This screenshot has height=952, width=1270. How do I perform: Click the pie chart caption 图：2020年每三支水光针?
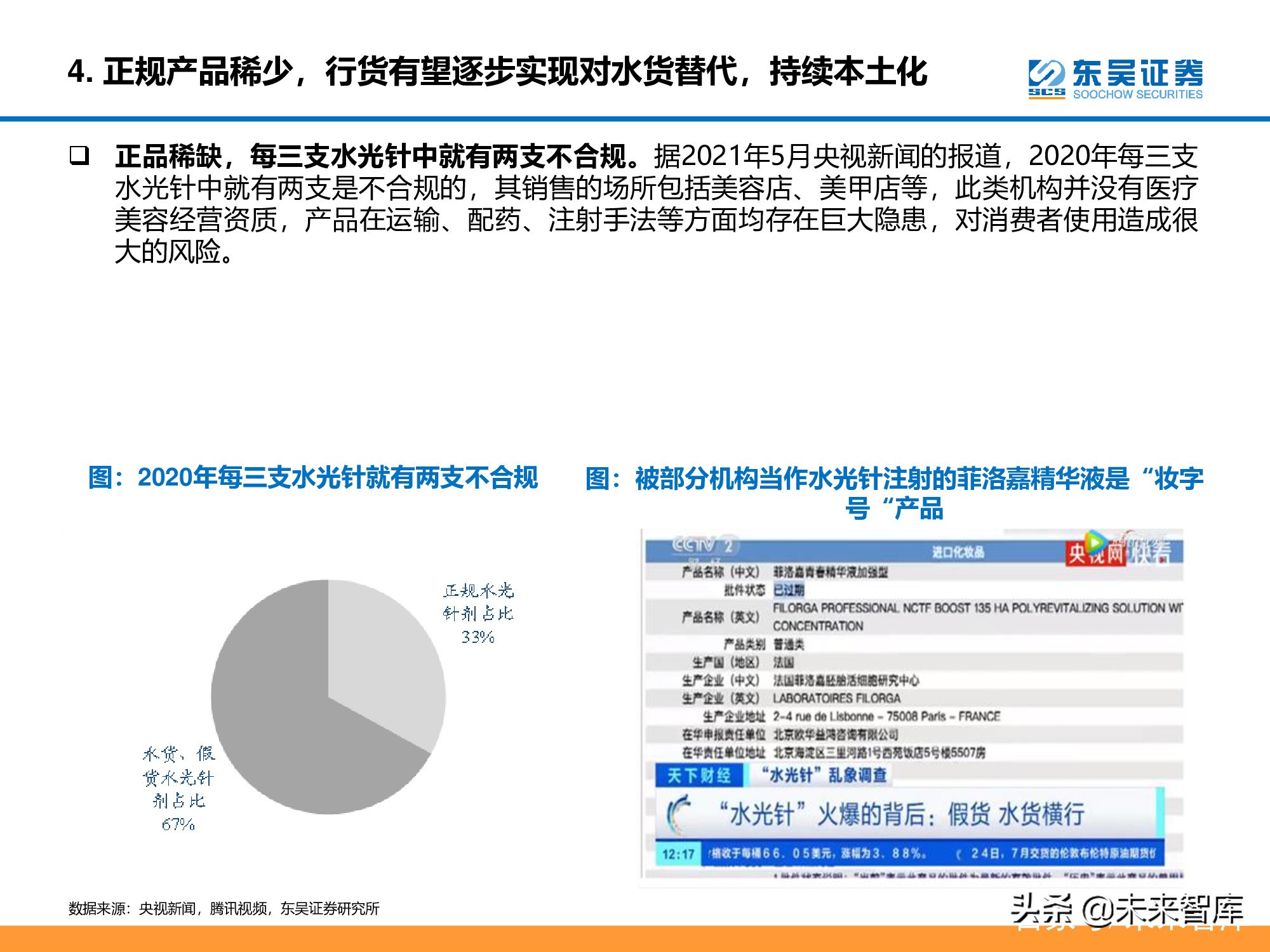[x=313, y=478]
